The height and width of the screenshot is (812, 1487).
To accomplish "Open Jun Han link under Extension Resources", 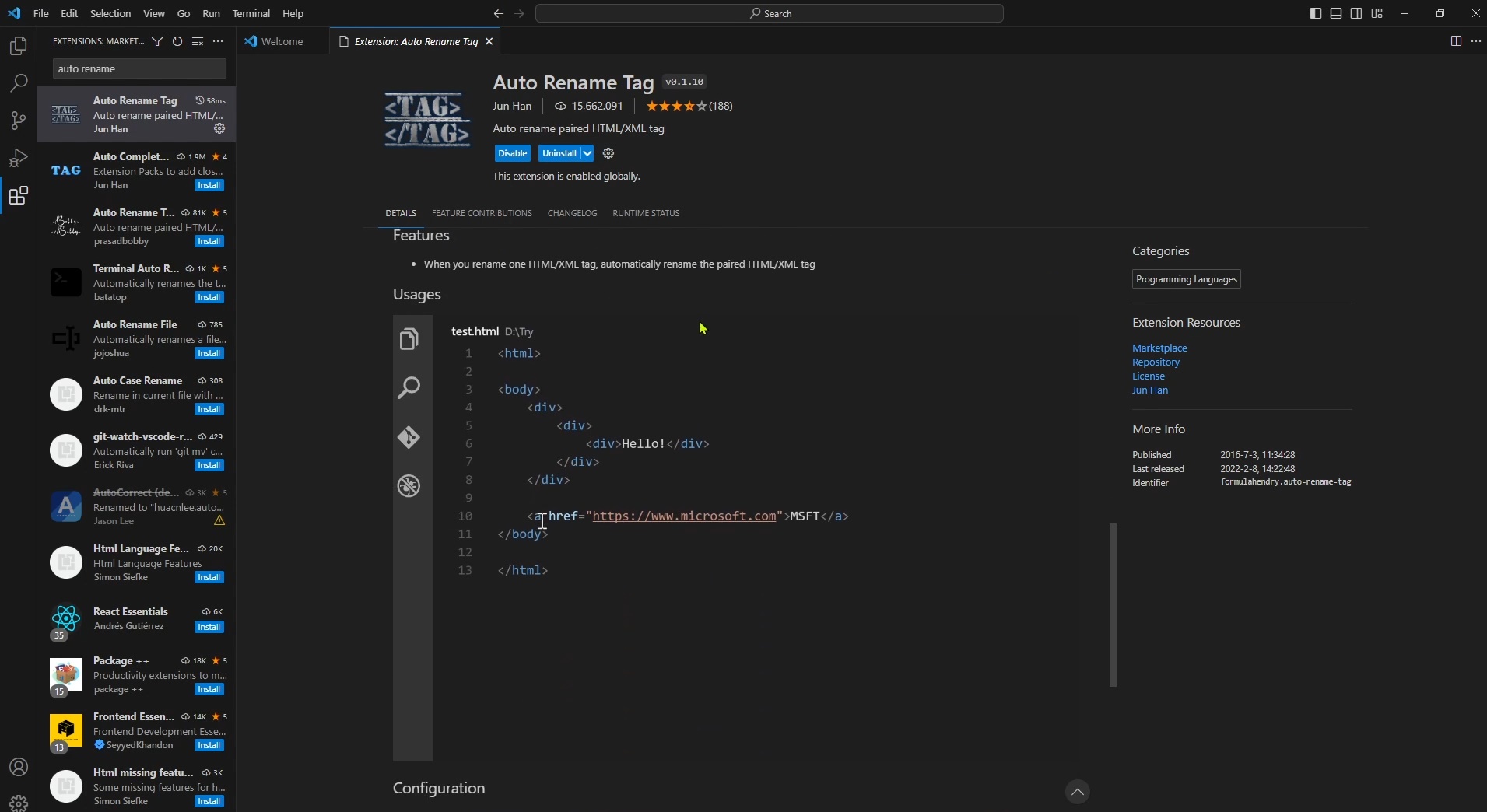I will pos(1150,390).
